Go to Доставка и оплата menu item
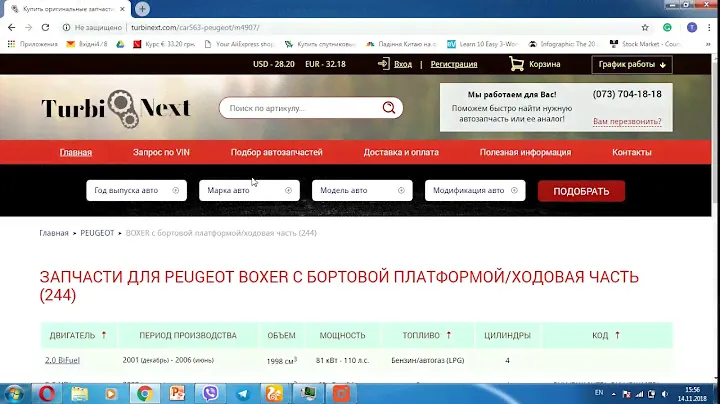Image resolution: width=720 pixels, height=404 pixels. tap(401, 153)
